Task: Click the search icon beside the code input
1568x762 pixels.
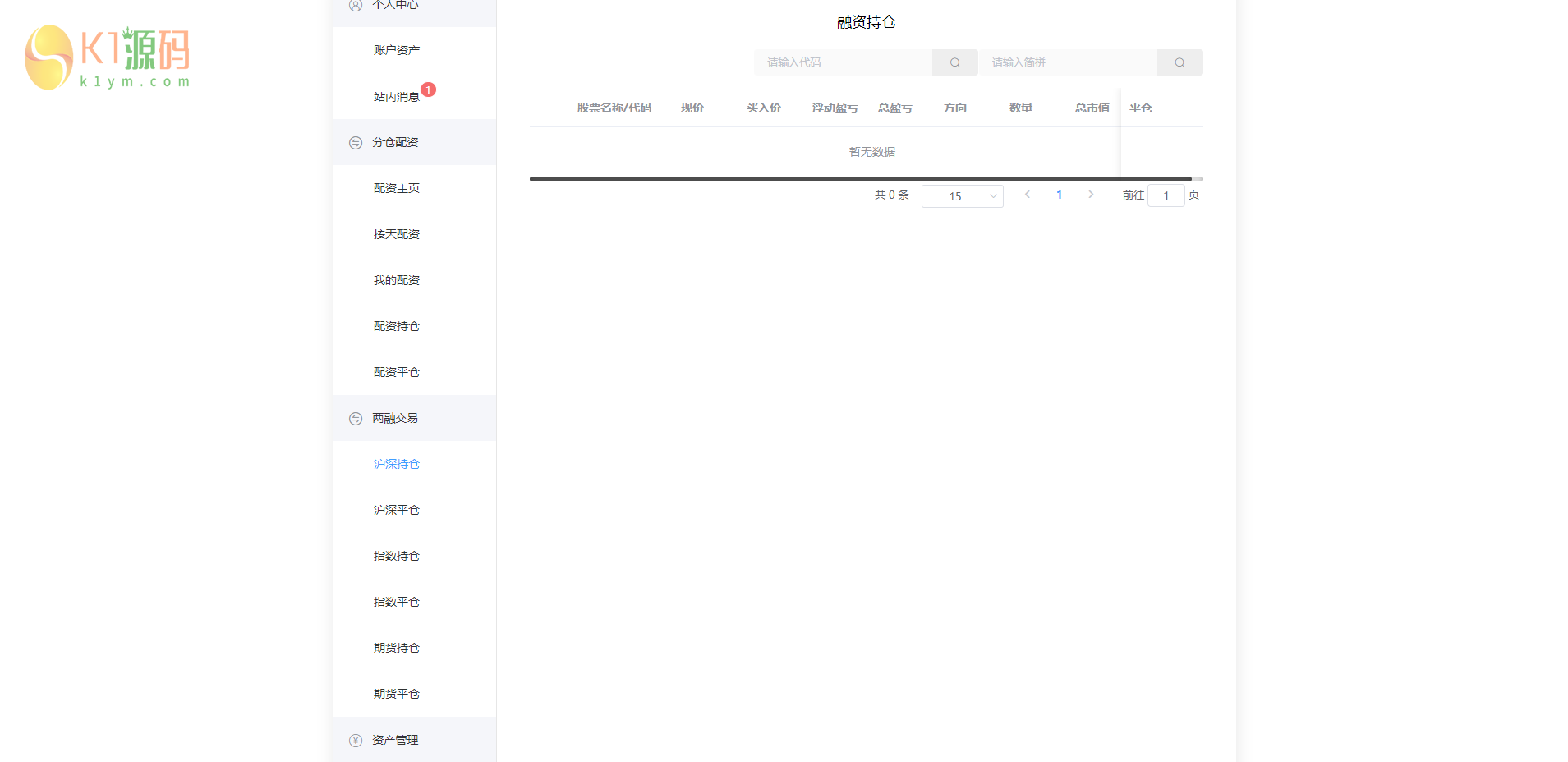Action: [x=954, y=62]
